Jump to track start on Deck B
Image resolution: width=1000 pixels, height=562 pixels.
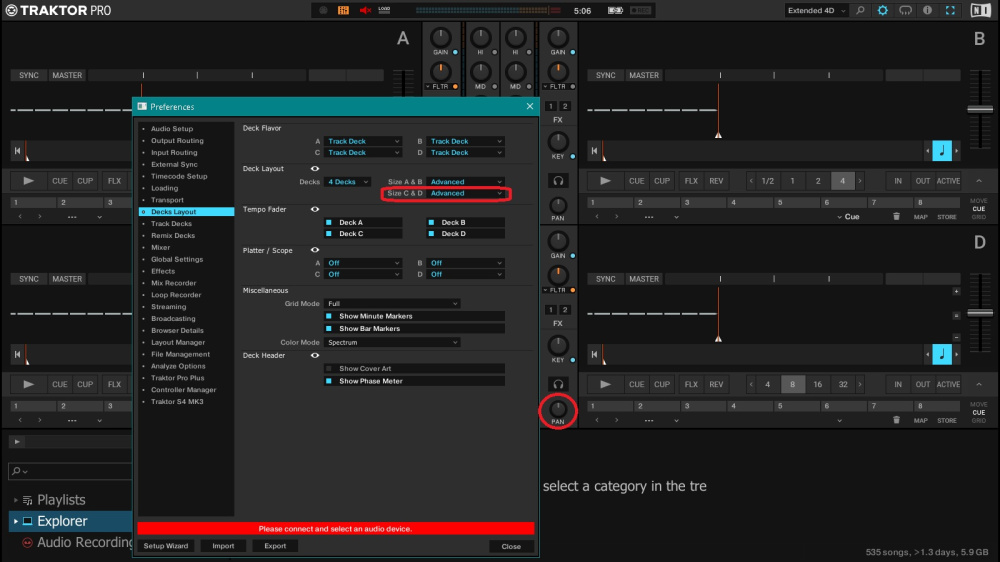click(x=594, y=151)
